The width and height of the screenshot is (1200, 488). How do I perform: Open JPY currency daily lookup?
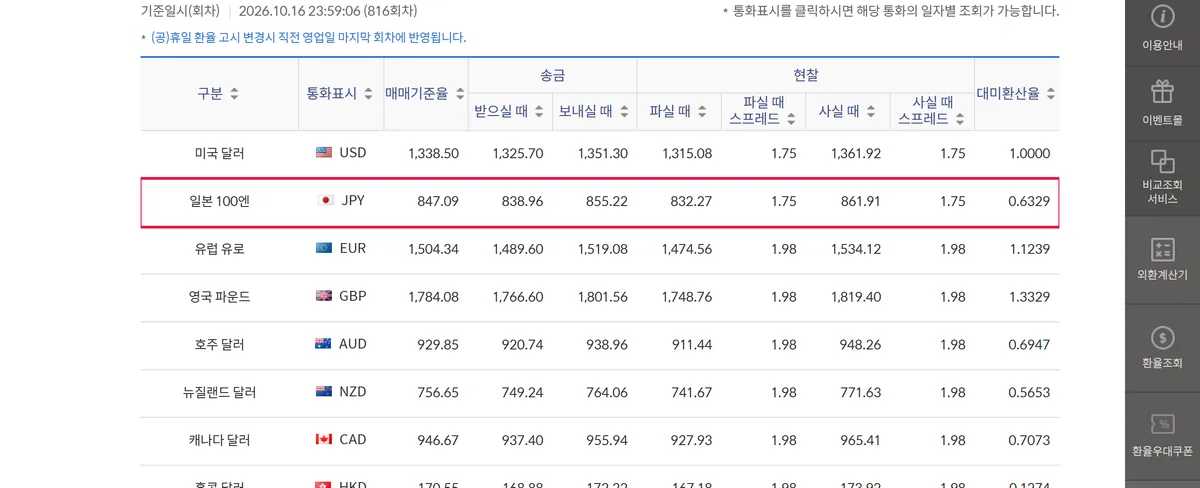click(x=353, y=201)
